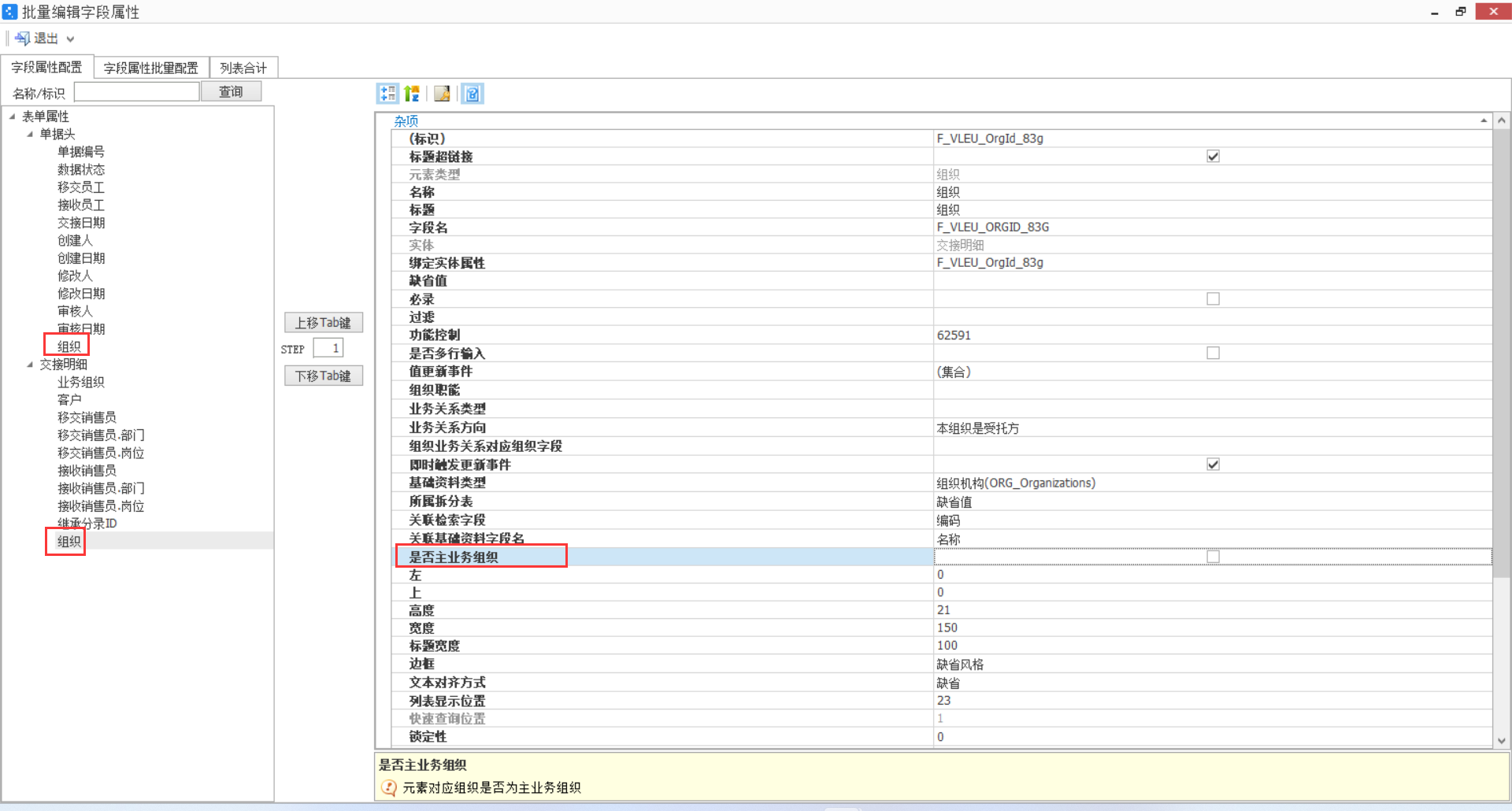This screenshot has height=811, width=1512.
Task: Select 移交销售员.岗位 tree item
Action: (x=101, y=453)
